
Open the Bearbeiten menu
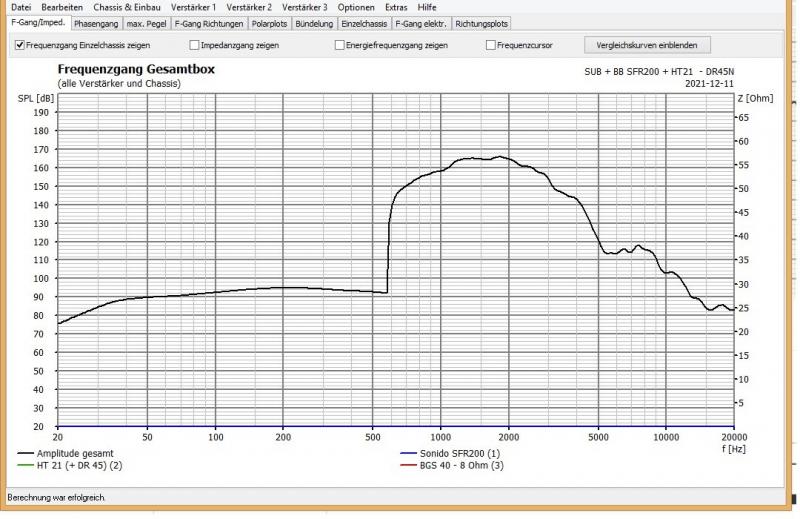point(62,7)
